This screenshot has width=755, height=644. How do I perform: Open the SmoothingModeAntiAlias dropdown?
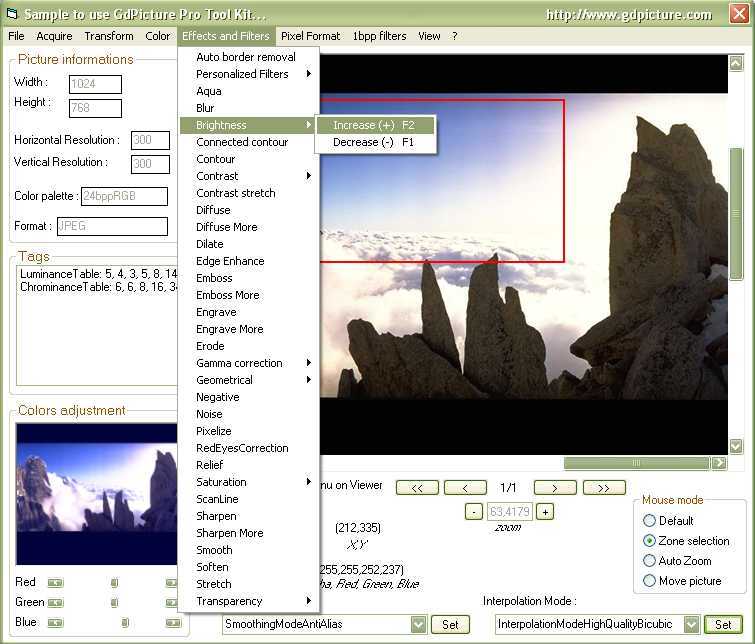pyautogui.click(x=418, y=624)
